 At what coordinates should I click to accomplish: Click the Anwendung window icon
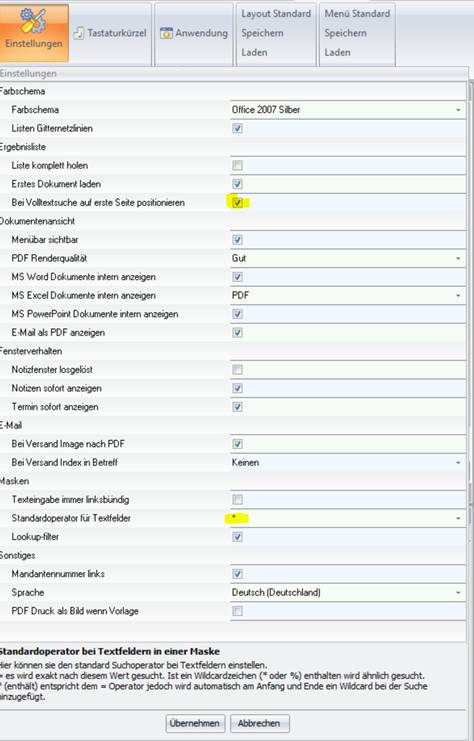166,33
